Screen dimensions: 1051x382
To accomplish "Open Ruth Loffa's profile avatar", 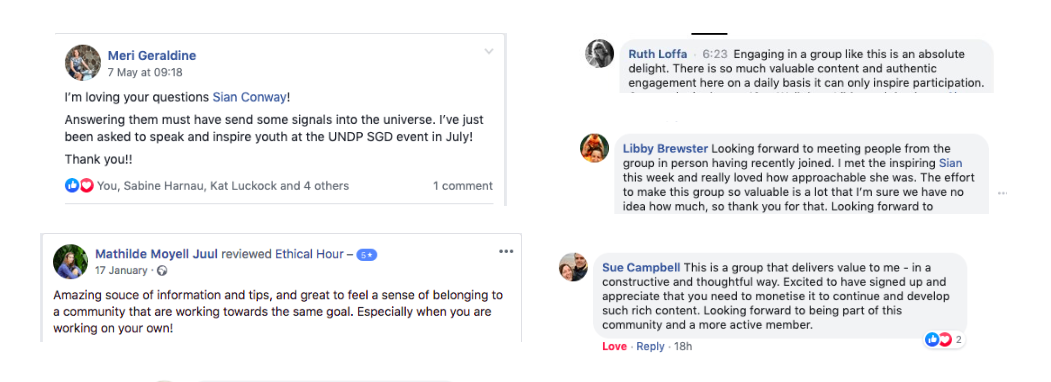I will [597, 53].
